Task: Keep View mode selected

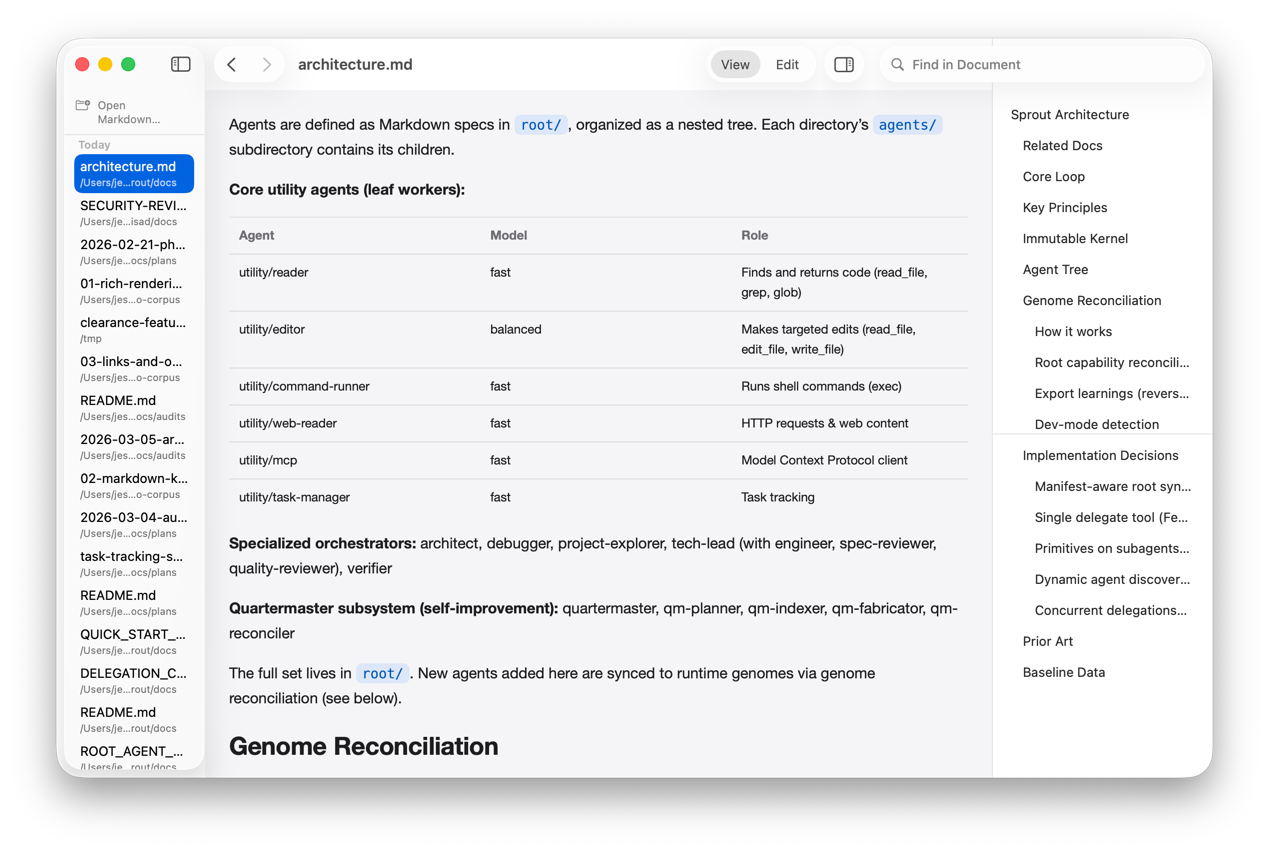Action: point(735,63)
